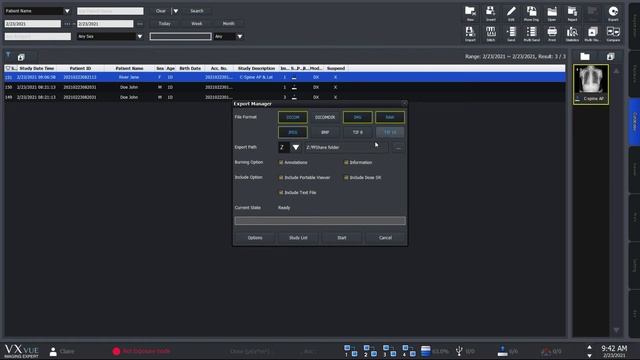The width and height of the screenshot is (640, 360).
Task: Toggle TIF 8 file format button
Action: (x=358, y=132)
